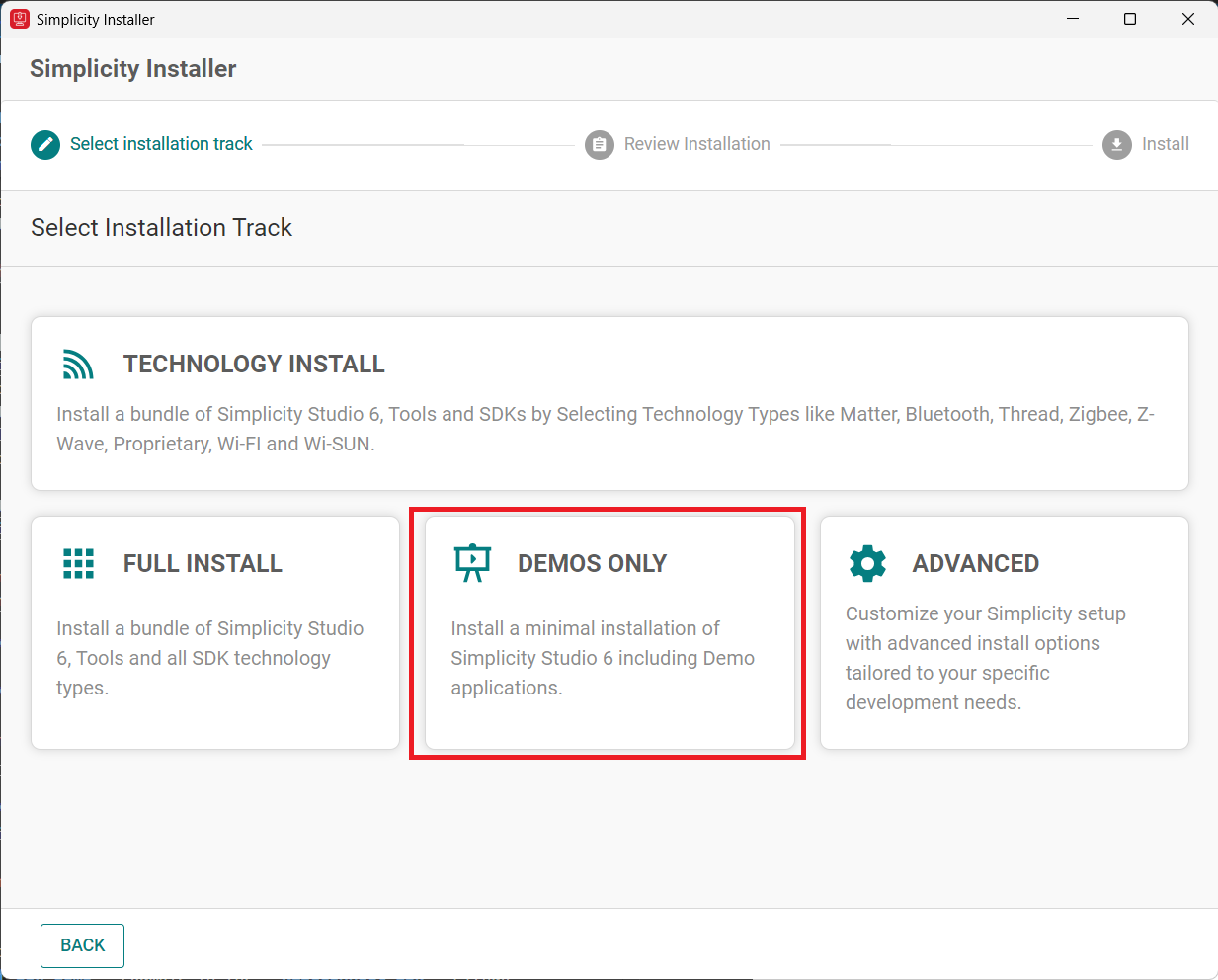Click the Technology Install signal icon
The image size is (1218, 980).
pos(77,364)
